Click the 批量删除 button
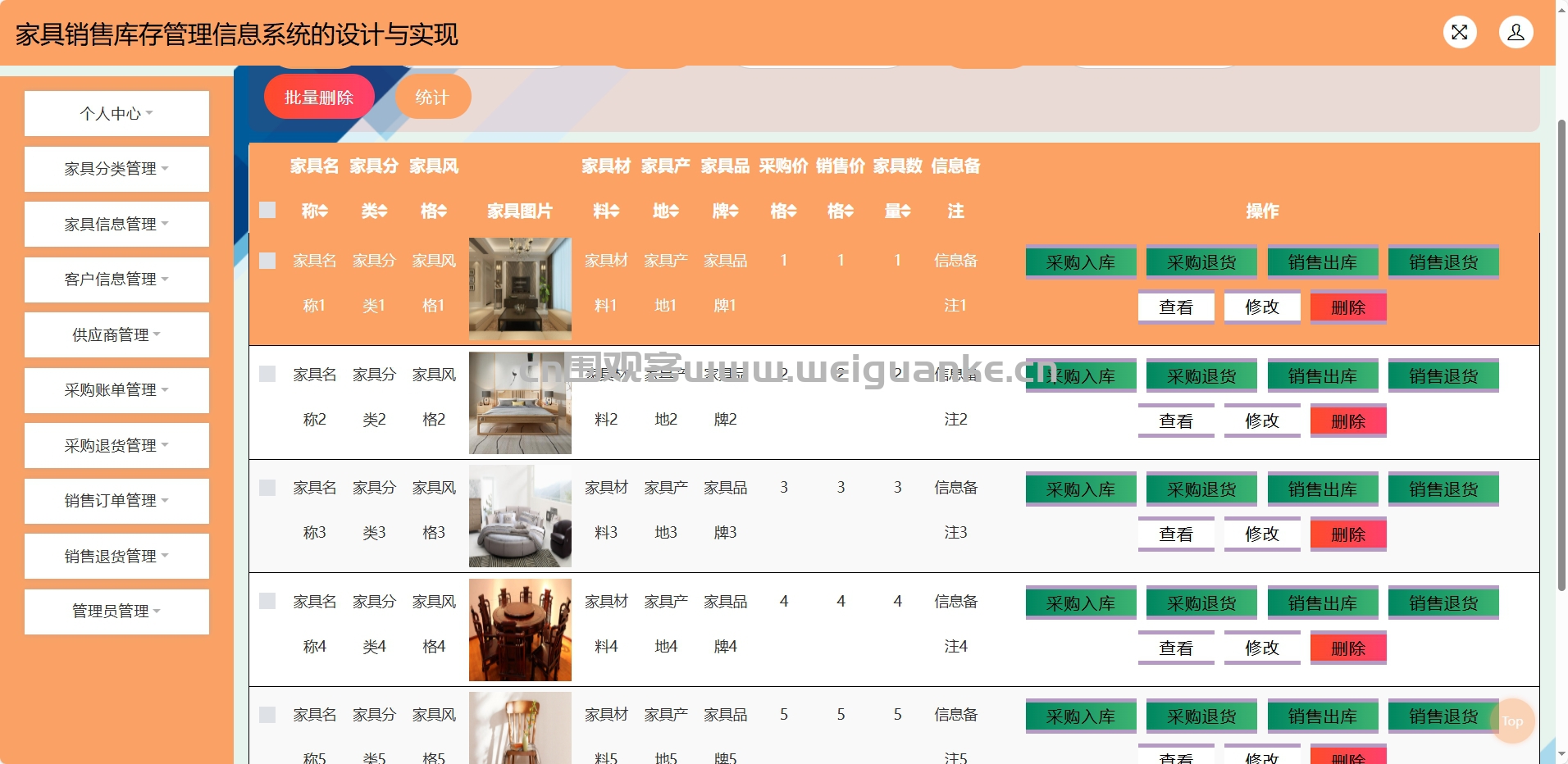Screen dimensions: 1568x764 coord(319,97)
